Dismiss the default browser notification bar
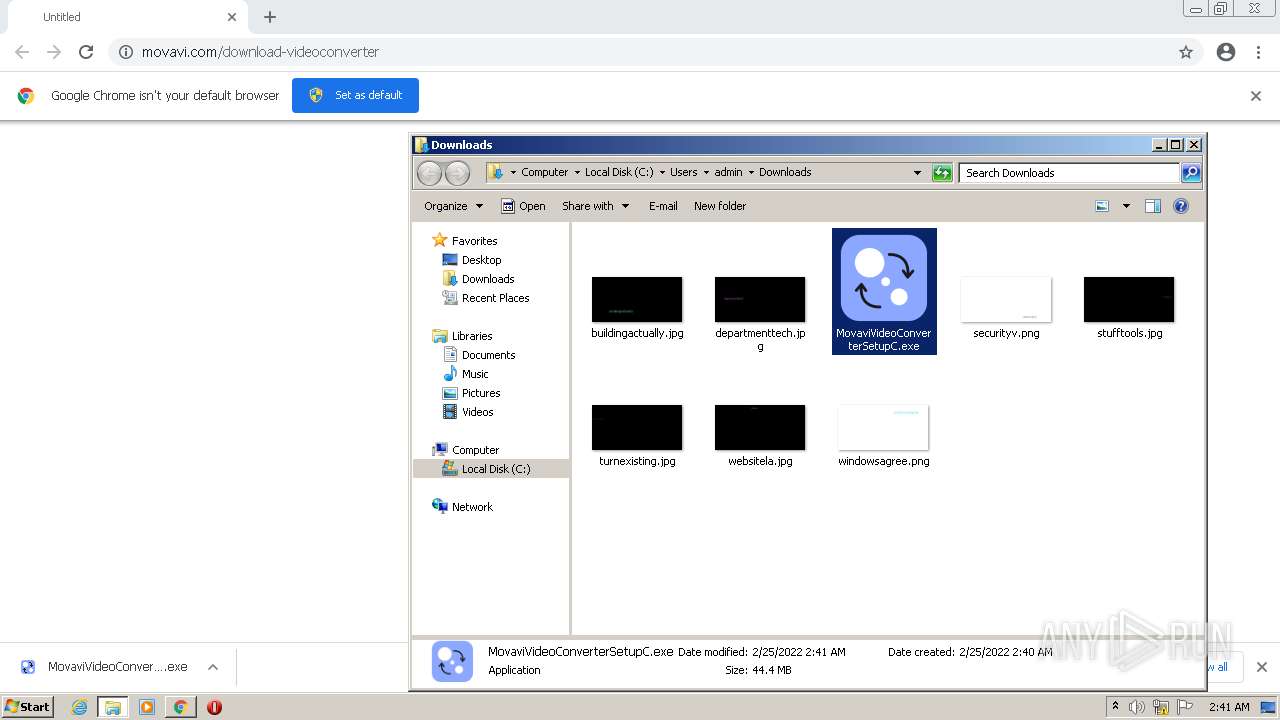Viewport: 1280px width, 720px height. (1256, 96)
